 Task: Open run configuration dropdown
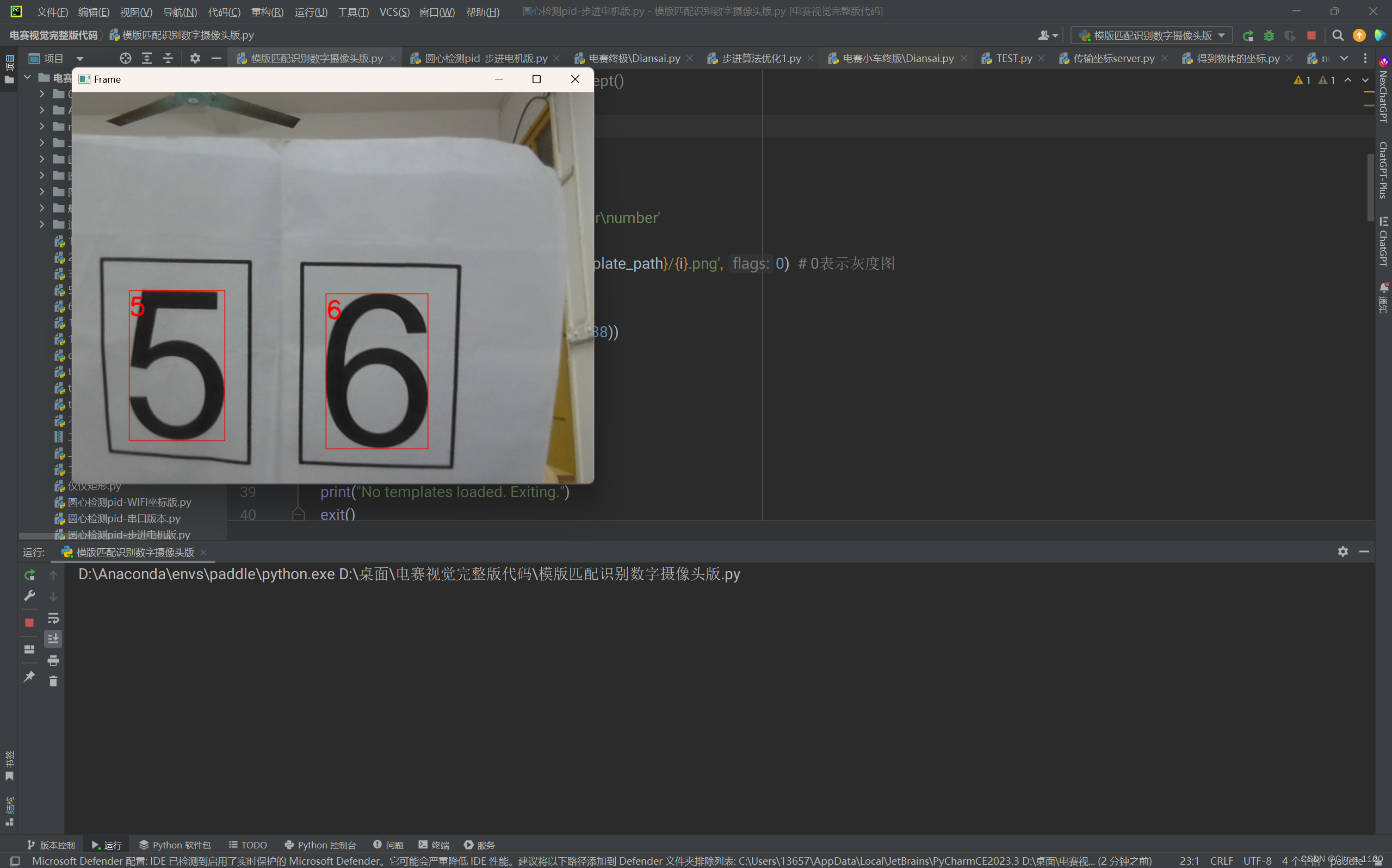1152,35
